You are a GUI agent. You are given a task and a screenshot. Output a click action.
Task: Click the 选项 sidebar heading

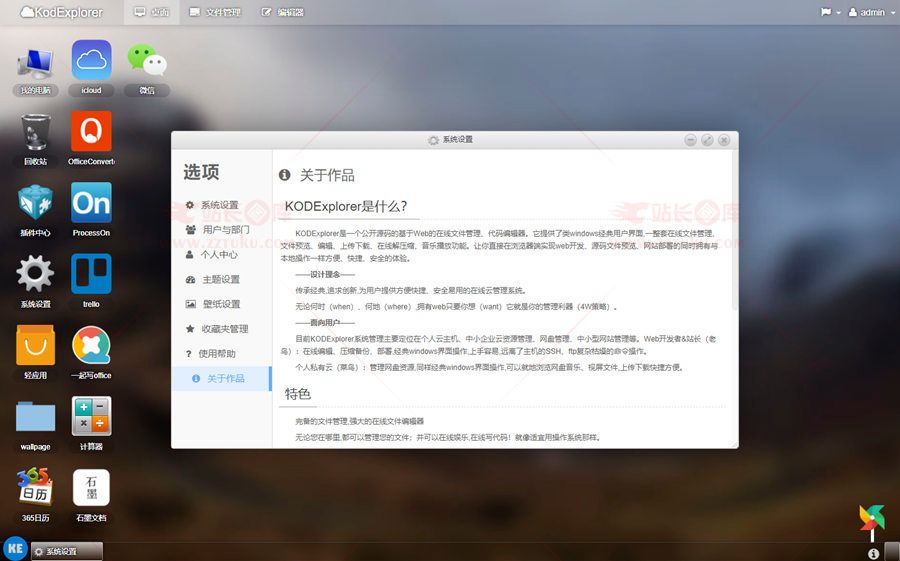click(201, 172)
